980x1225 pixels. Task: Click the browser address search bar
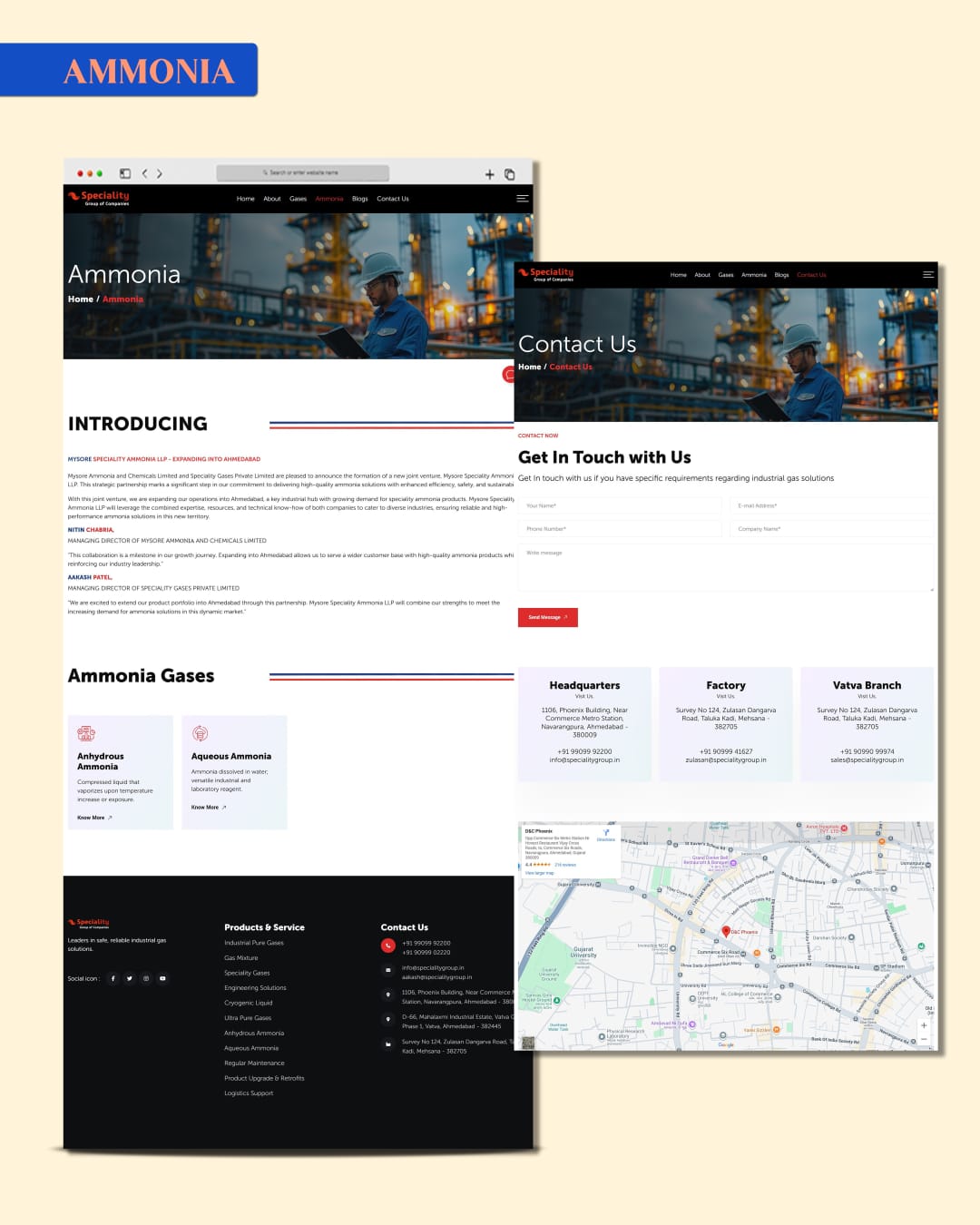pyautogui.click(x=302, y=172)
